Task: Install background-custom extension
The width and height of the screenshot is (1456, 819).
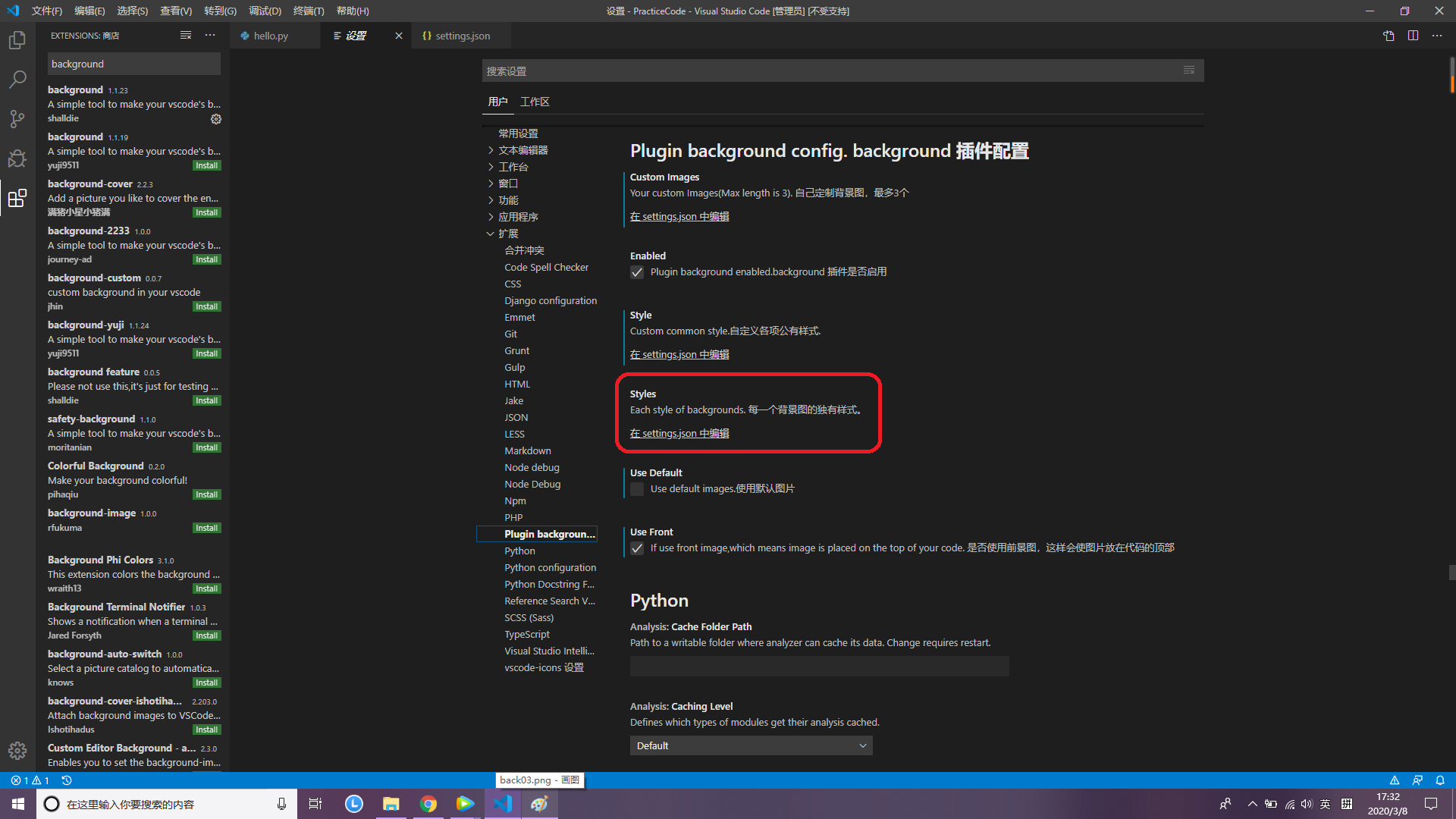Action: pyautogui.click(x=206, y=307)
